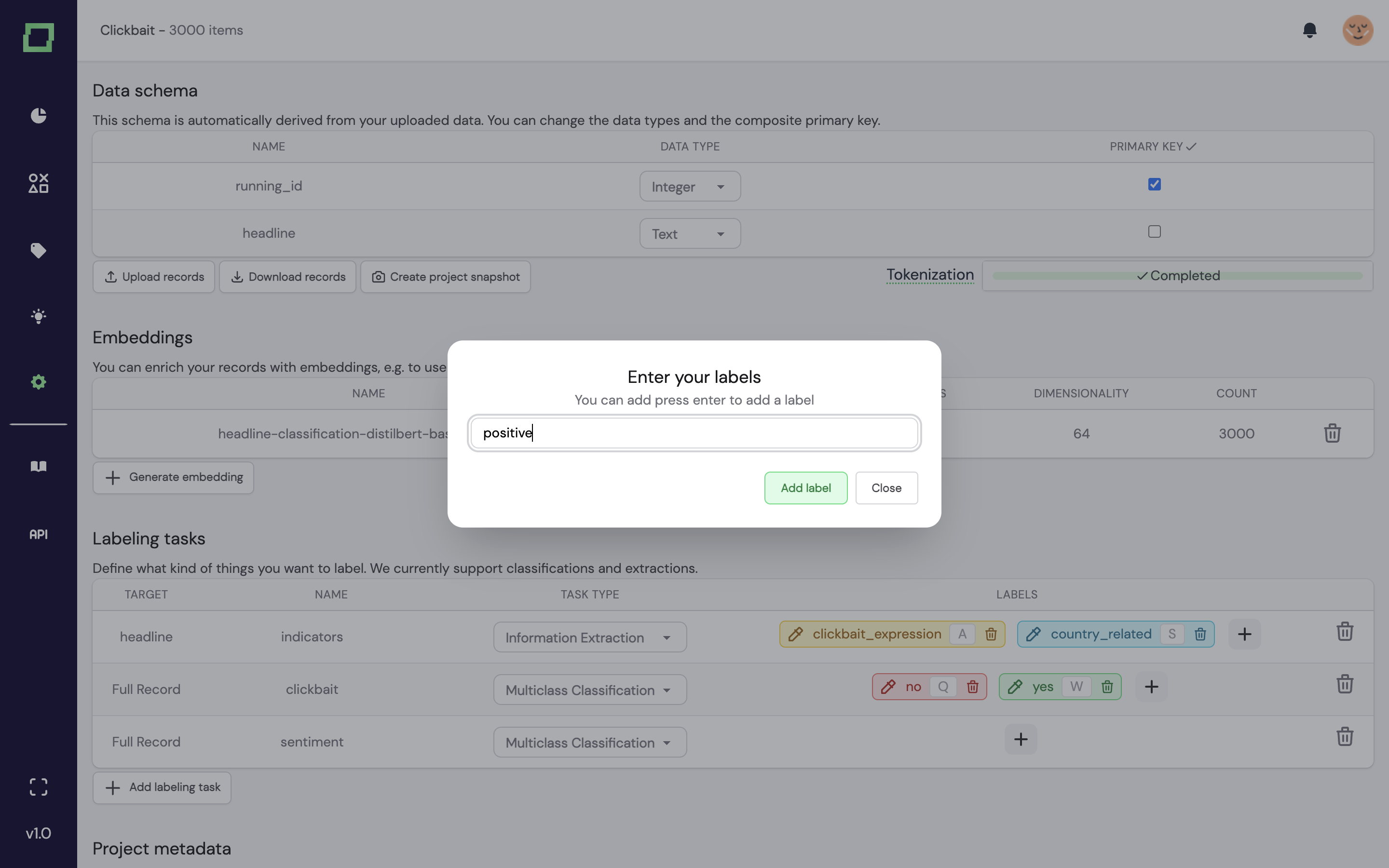Toggle fullscreen icon in the sidebar
Image resolution: width=1389 pixels, height=868 pixels.
[39, 787]
